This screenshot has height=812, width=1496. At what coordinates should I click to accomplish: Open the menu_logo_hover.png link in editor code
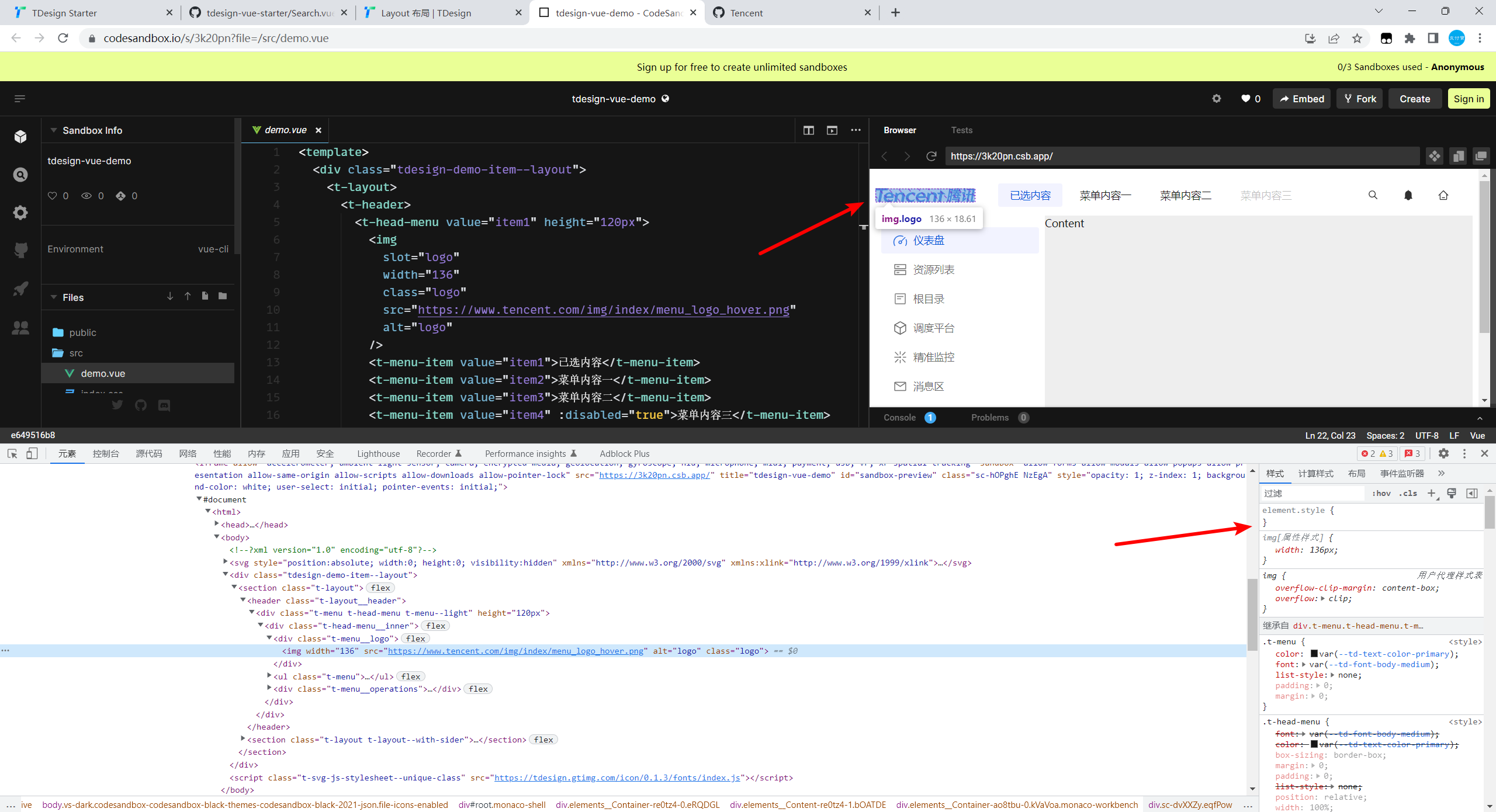tap(603, 310)
